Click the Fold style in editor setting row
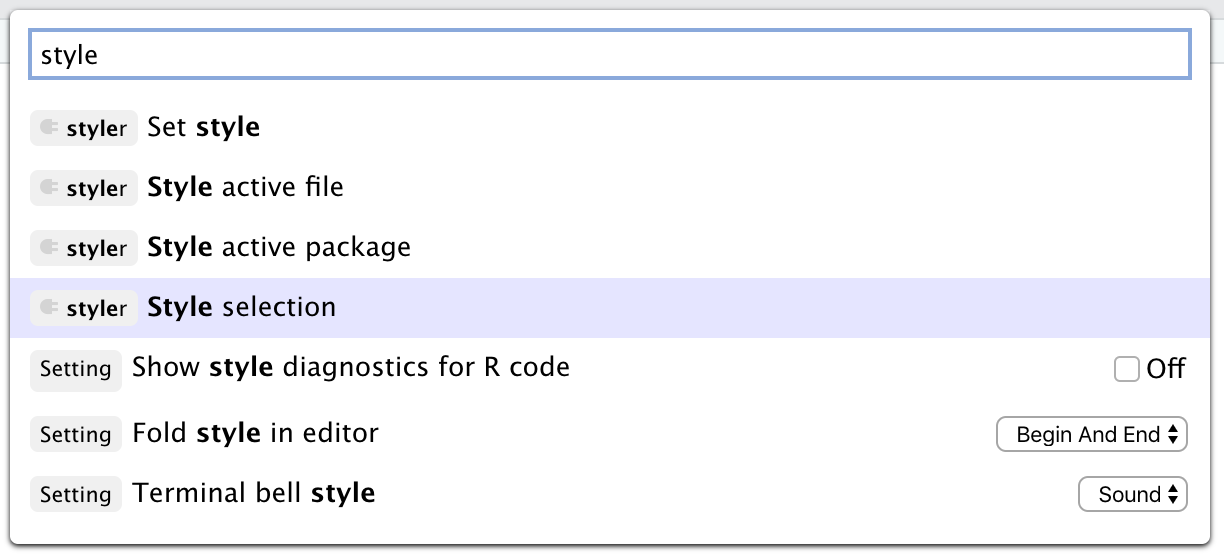 (255, 434)
